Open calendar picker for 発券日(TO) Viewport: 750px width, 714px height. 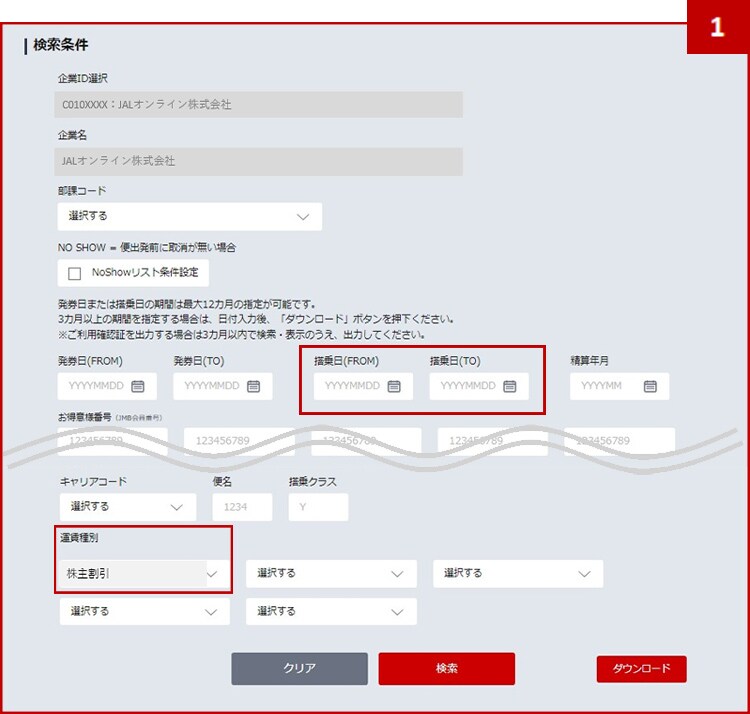tap(253, 386)
